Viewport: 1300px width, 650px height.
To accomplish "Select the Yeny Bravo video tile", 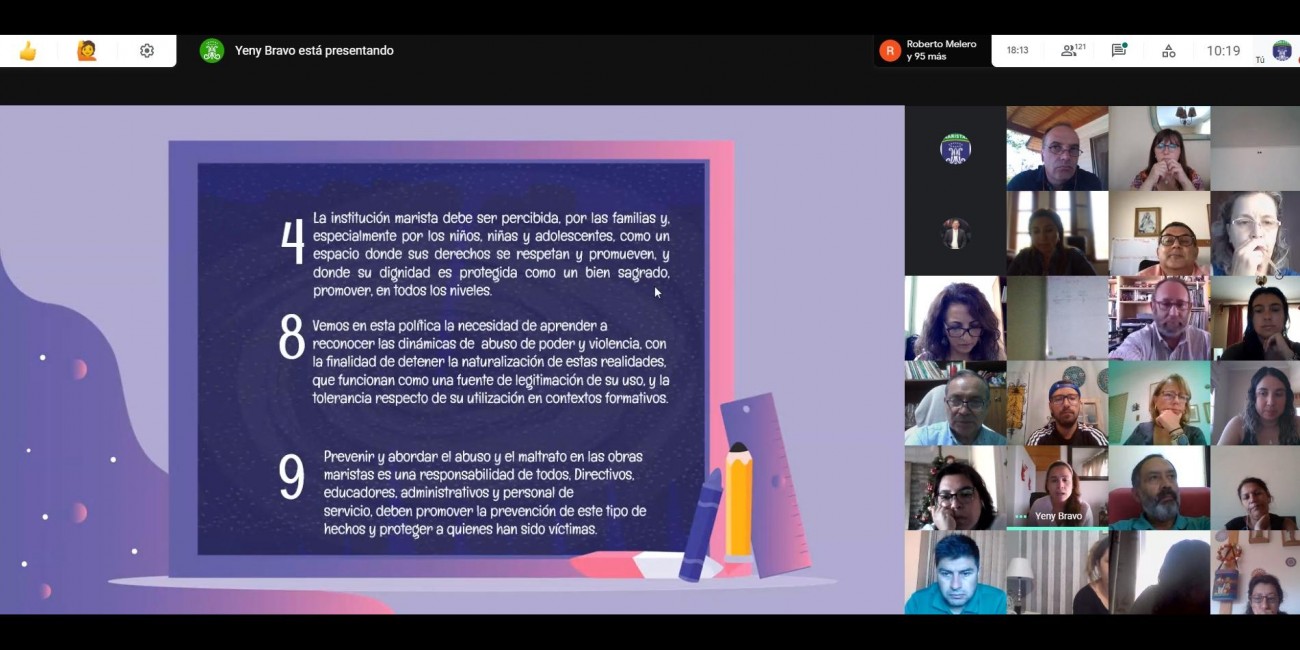I will [x=1056, y=488].
